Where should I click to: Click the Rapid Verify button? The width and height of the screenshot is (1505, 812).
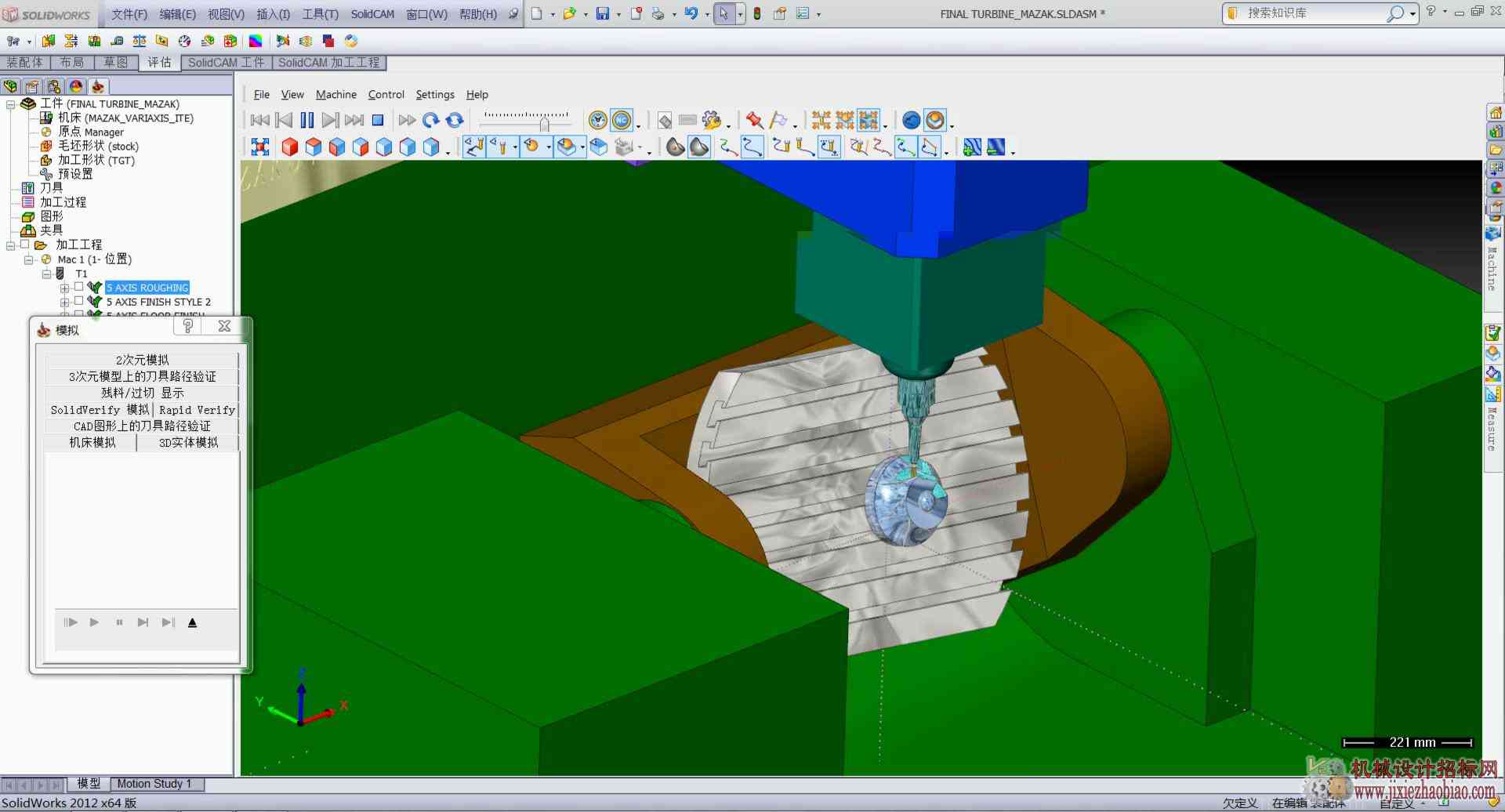click(197, 410)
